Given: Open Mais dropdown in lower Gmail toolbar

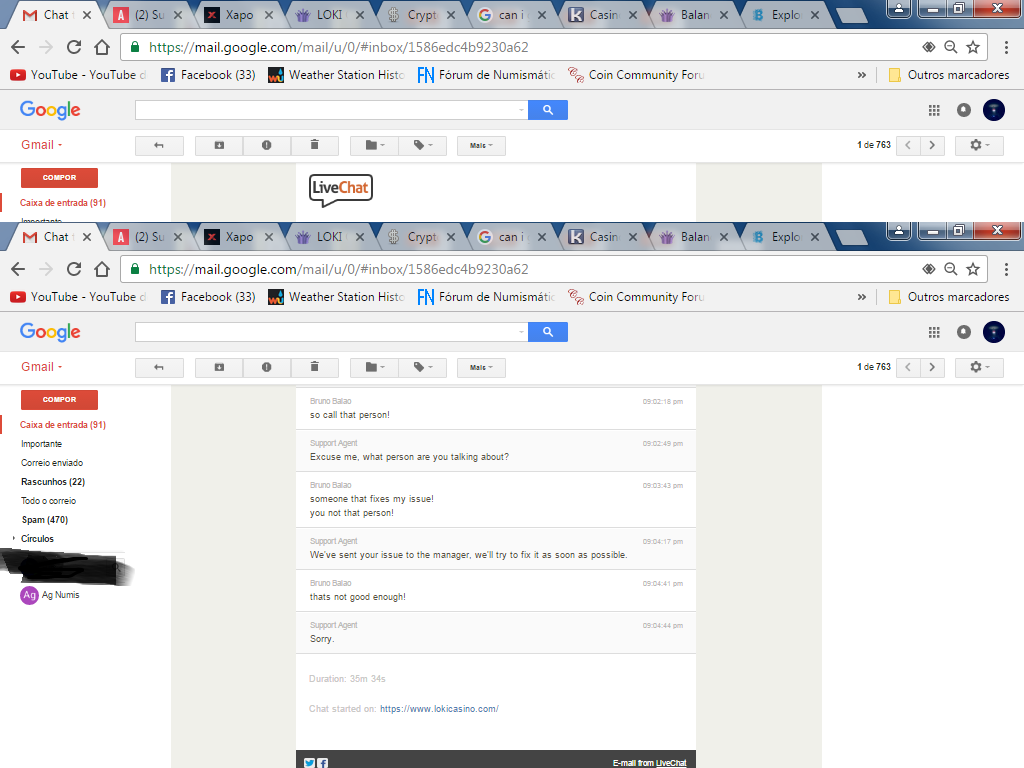Looking at the screenshot, I should pos(481,368).
